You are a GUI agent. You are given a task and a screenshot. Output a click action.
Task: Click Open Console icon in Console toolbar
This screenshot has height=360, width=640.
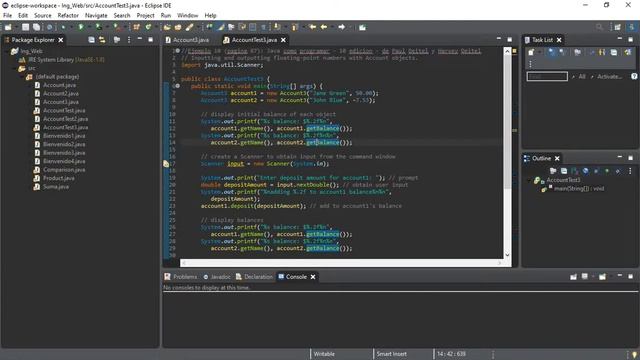click(x=602, y=277)
